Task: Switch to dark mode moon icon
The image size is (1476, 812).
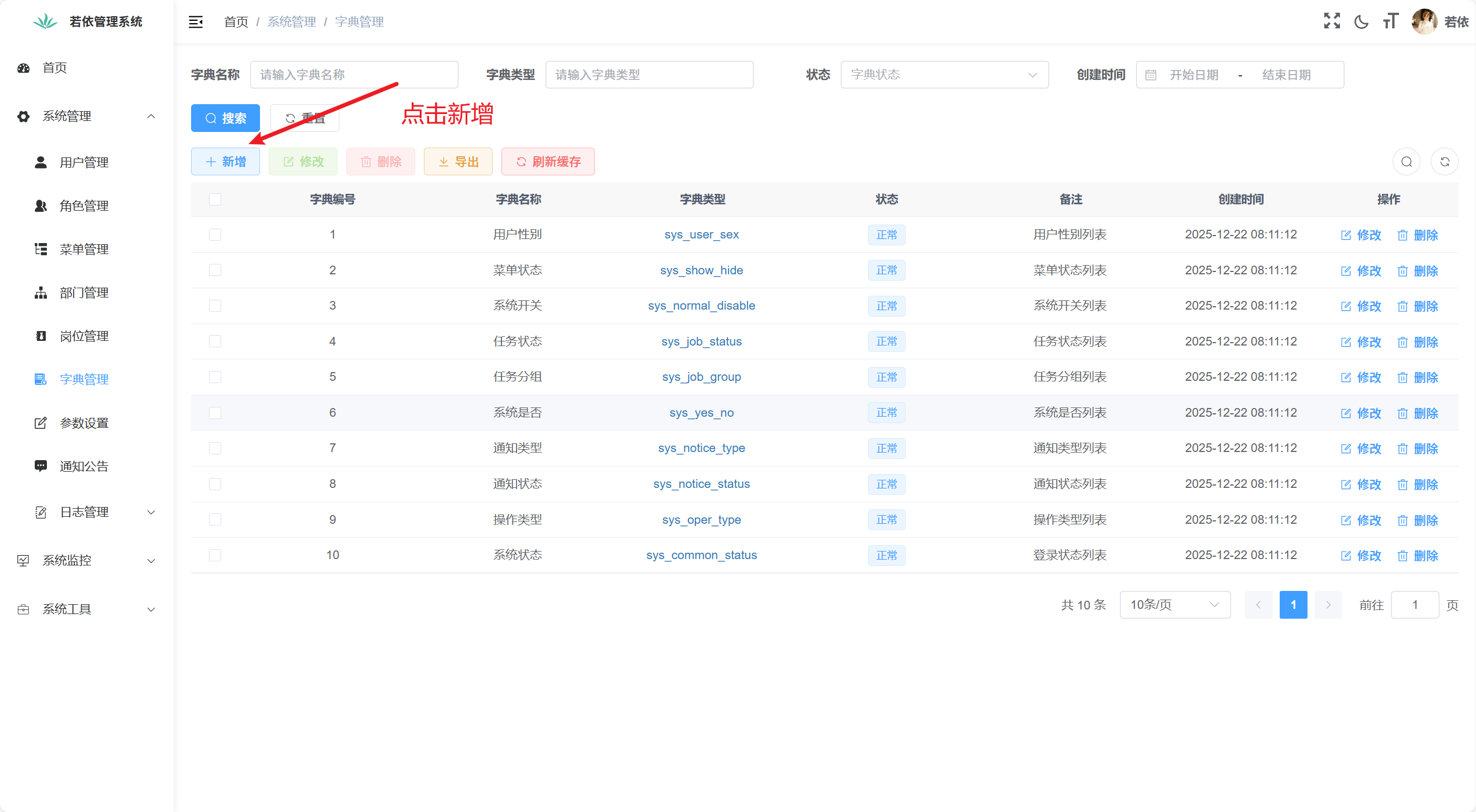Action: tap(1361, 22)
